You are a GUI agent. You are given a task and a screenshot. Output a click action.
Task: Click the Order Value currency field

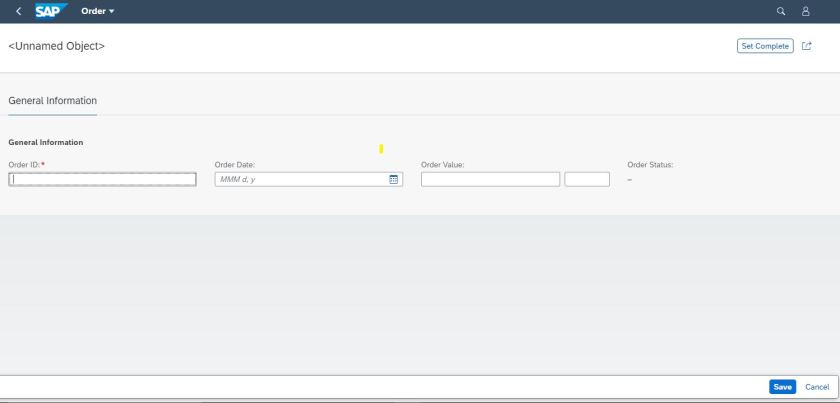[x=587, y=180]
